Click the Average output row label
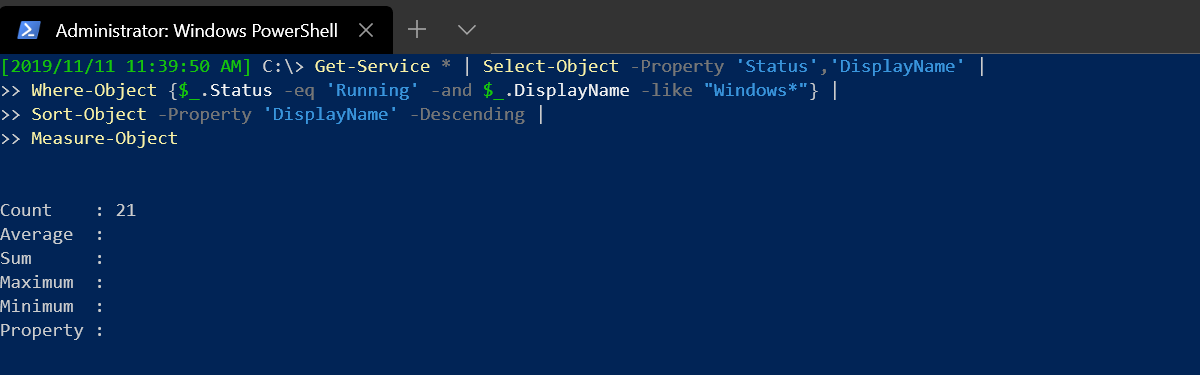This screenshot has width=1200, height=375. click(36, 235)
